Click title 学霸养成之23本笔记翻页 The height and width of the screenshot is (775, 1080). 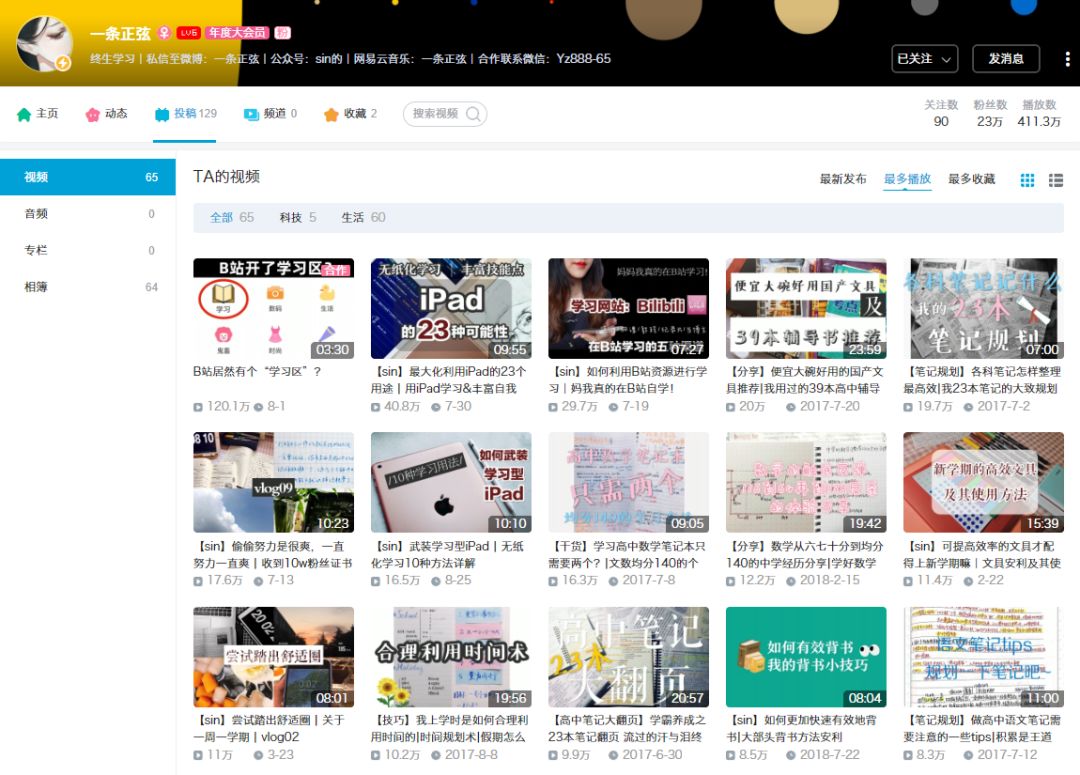pyautogui.click(x=627, y=728)
